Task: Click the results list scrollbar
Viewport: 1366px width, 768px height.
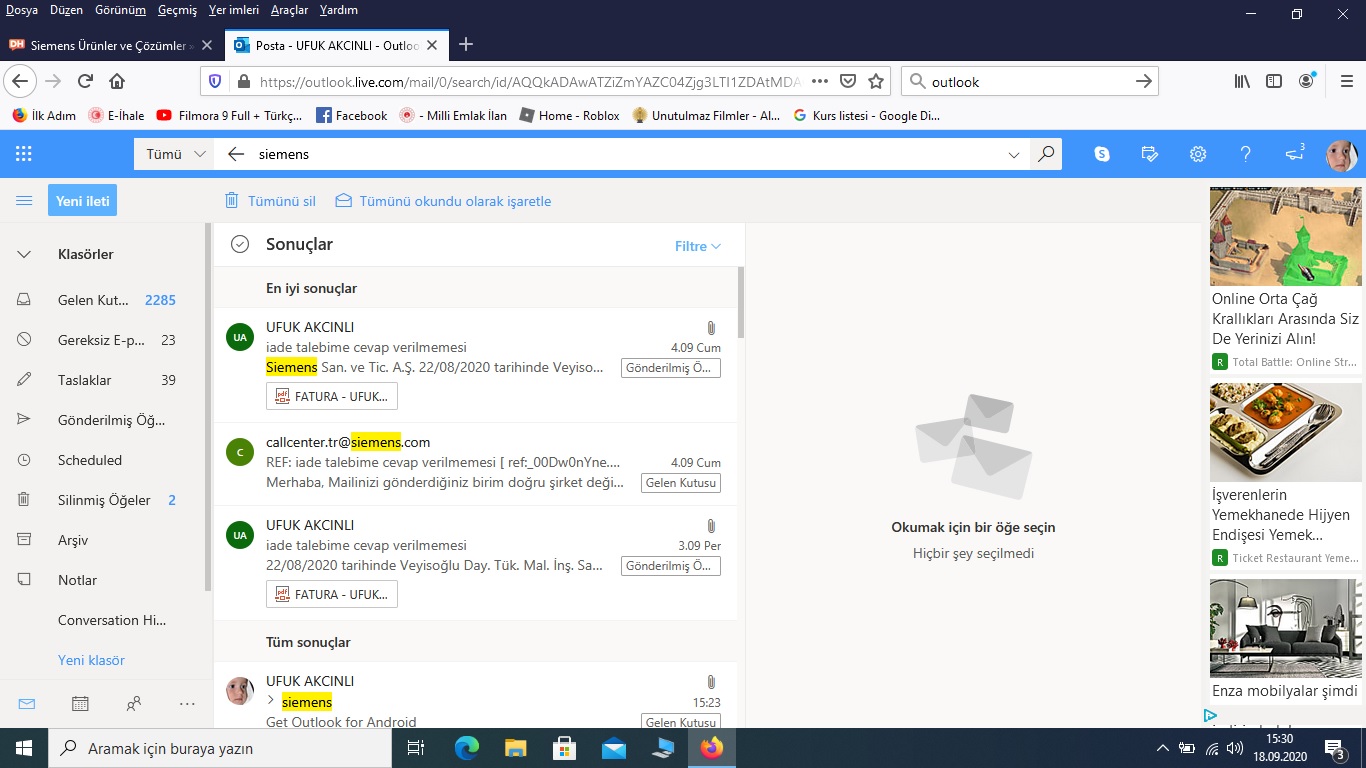Action: 741,302
